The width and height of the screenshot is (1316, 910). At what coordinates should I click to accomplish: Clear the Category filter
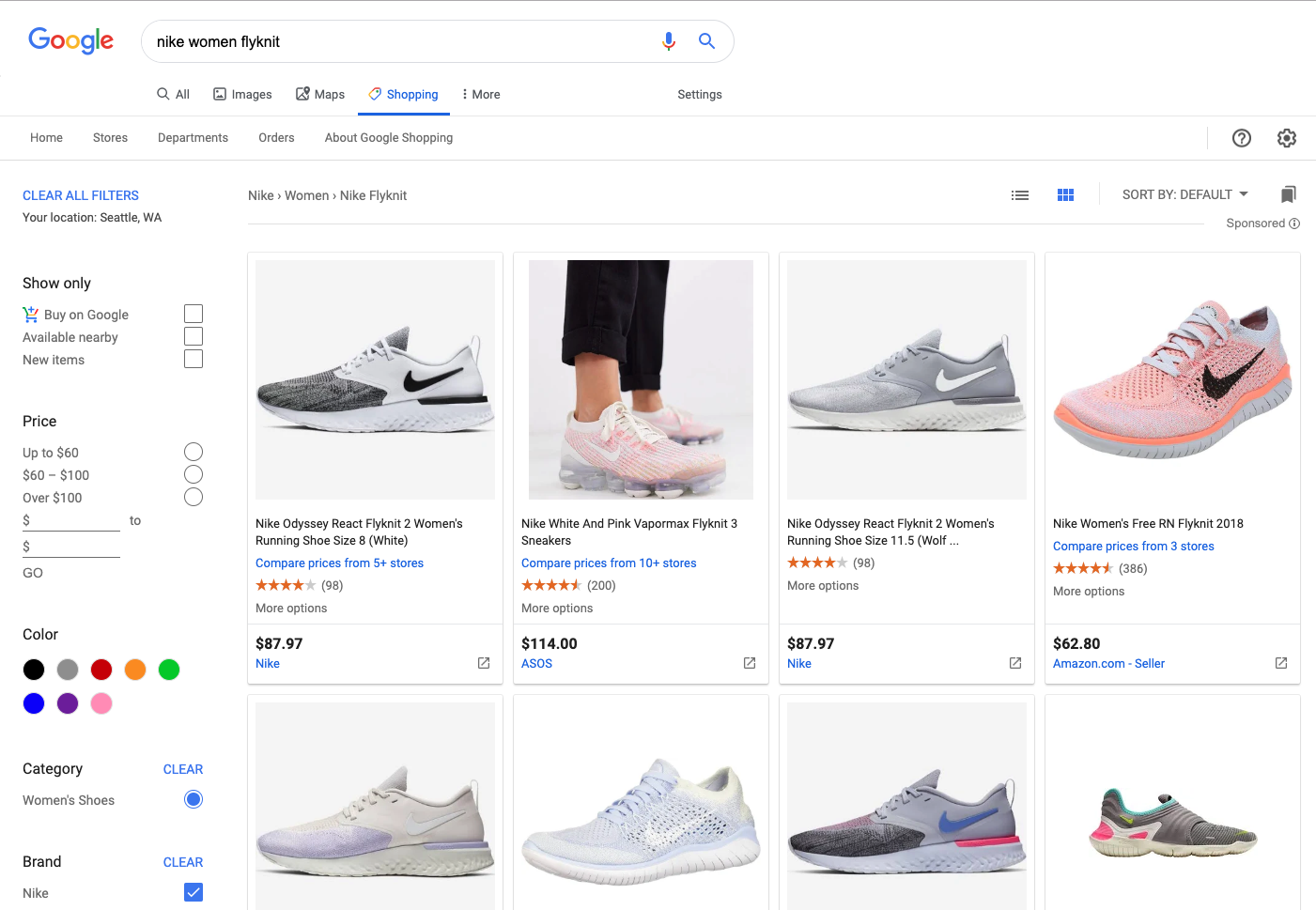[x=183, y=769]
